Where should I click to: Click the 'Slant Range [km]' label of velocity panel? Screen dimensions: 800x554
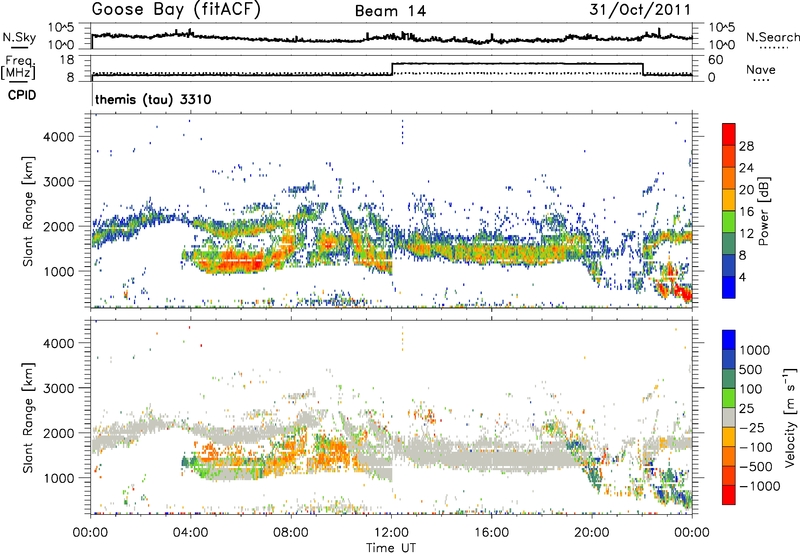pos(29,417)
